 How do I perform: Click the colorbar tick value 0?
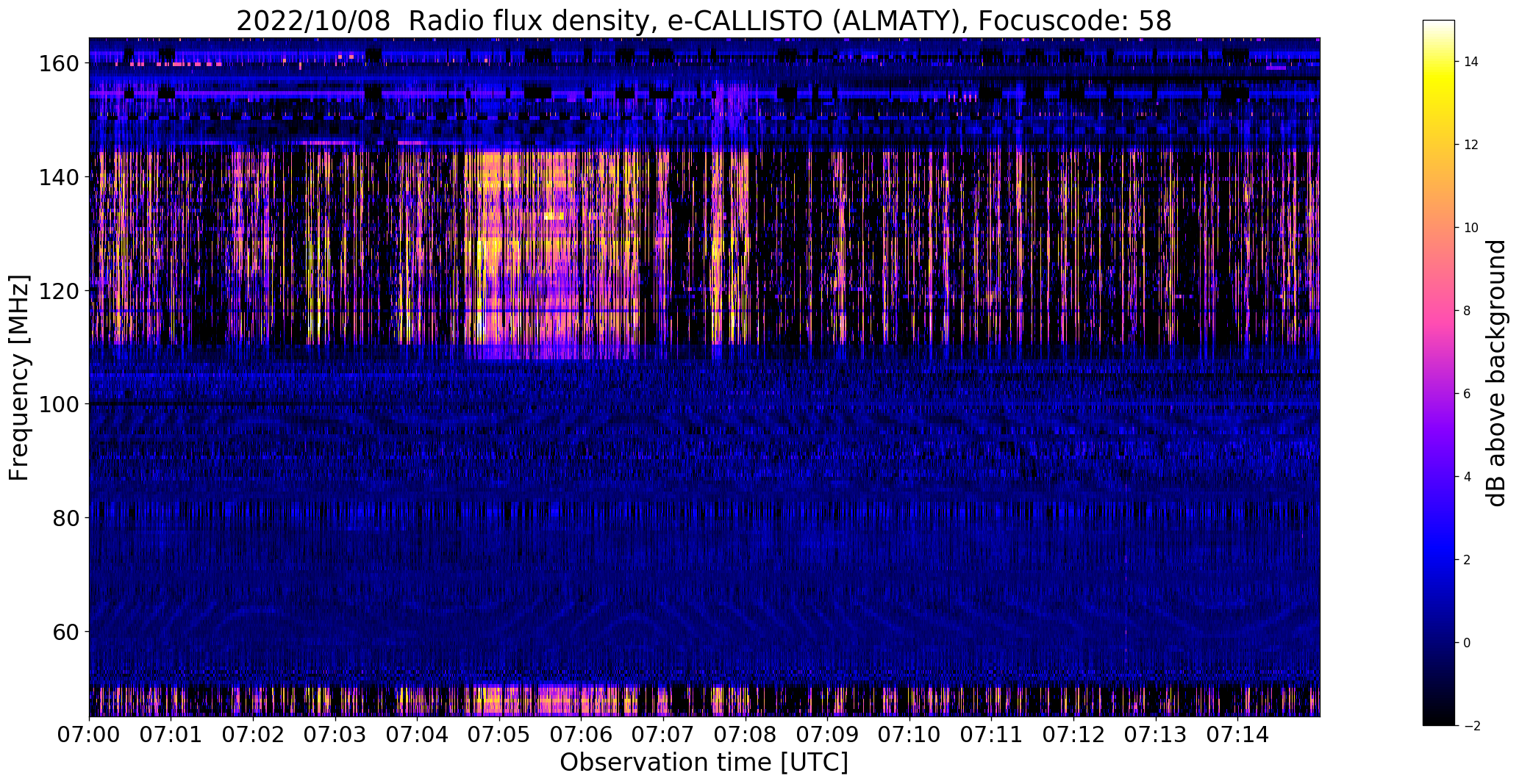click(1468, 643)
